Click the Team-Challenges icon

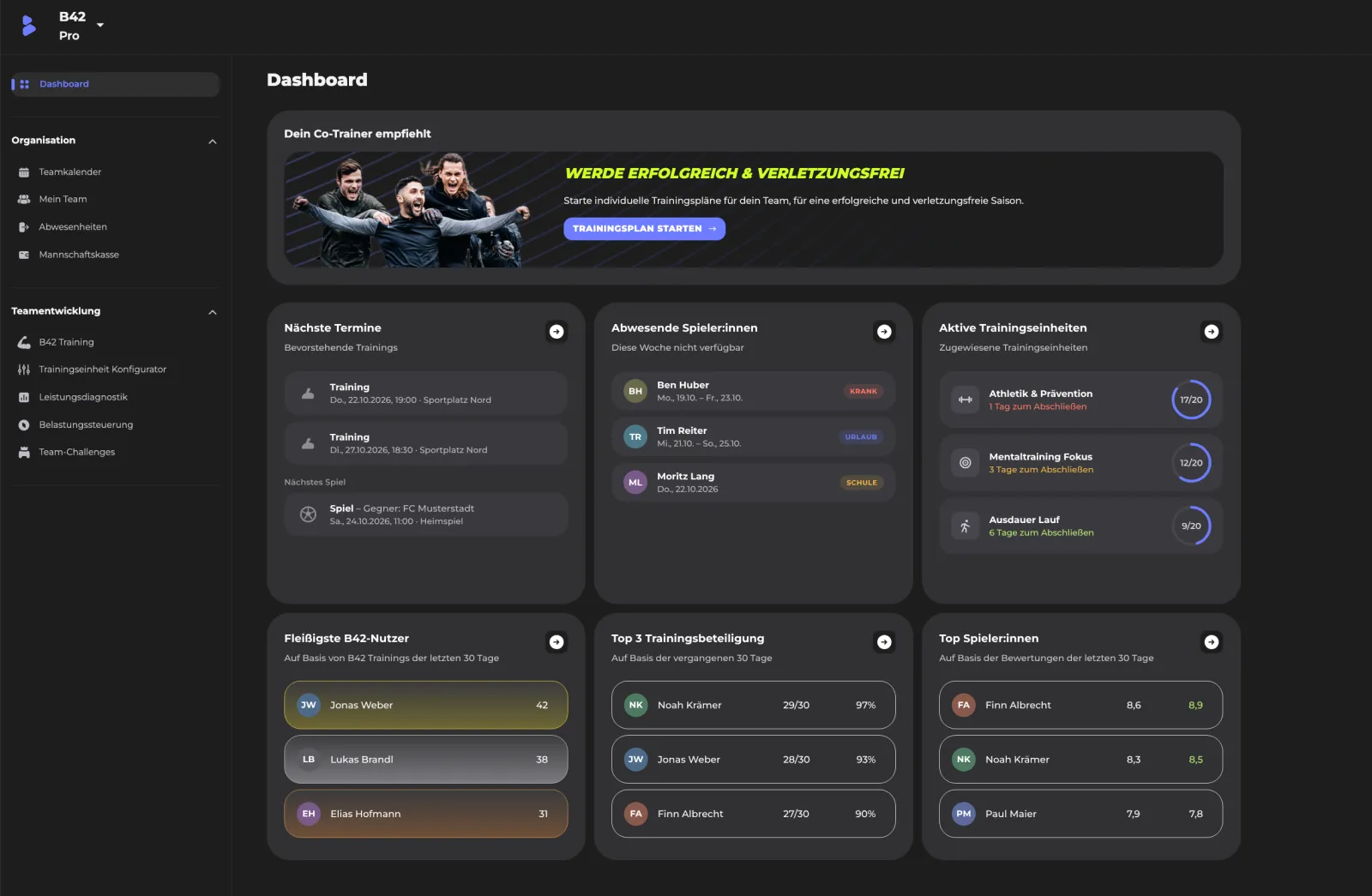(x=24, y=452)
